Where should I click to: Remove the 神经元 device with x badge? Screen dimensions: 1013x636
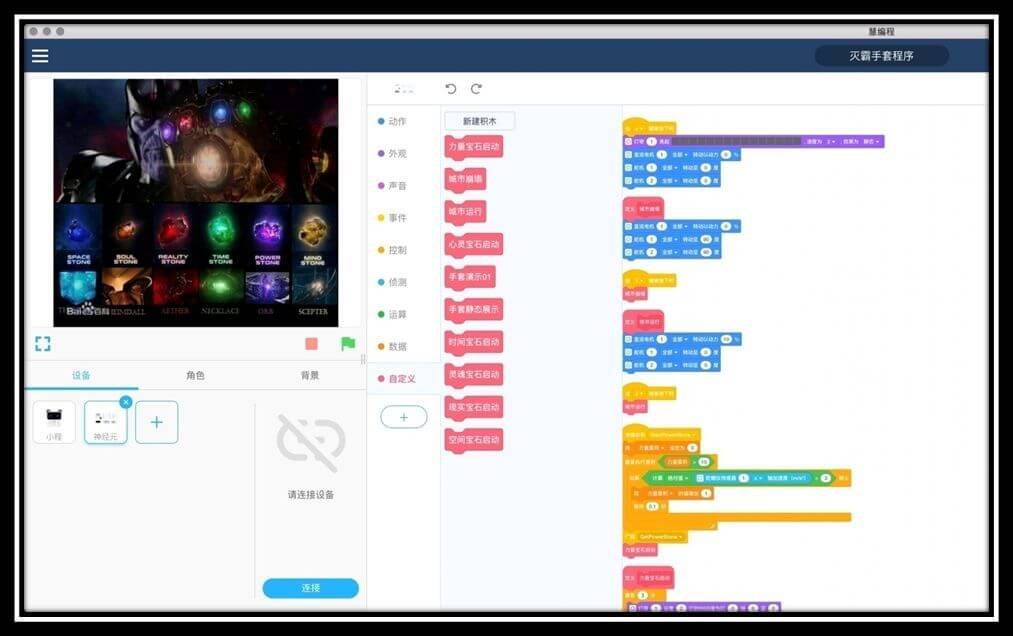click(x=126, y=402)
